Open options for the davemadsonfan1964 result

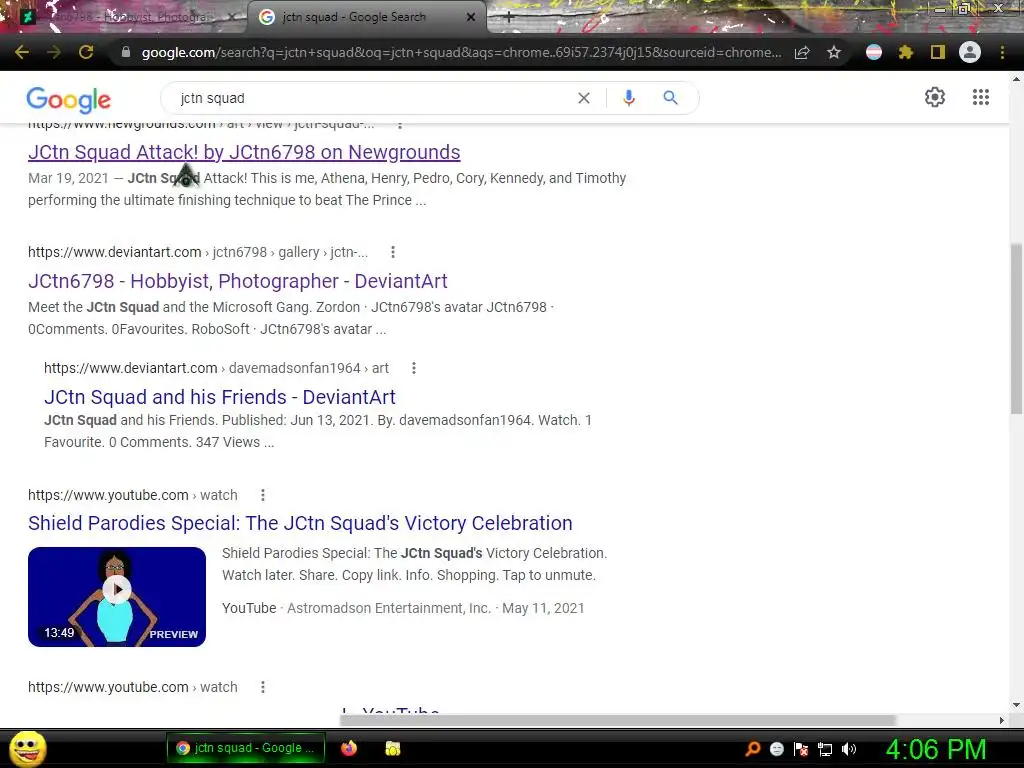(413, 368)
